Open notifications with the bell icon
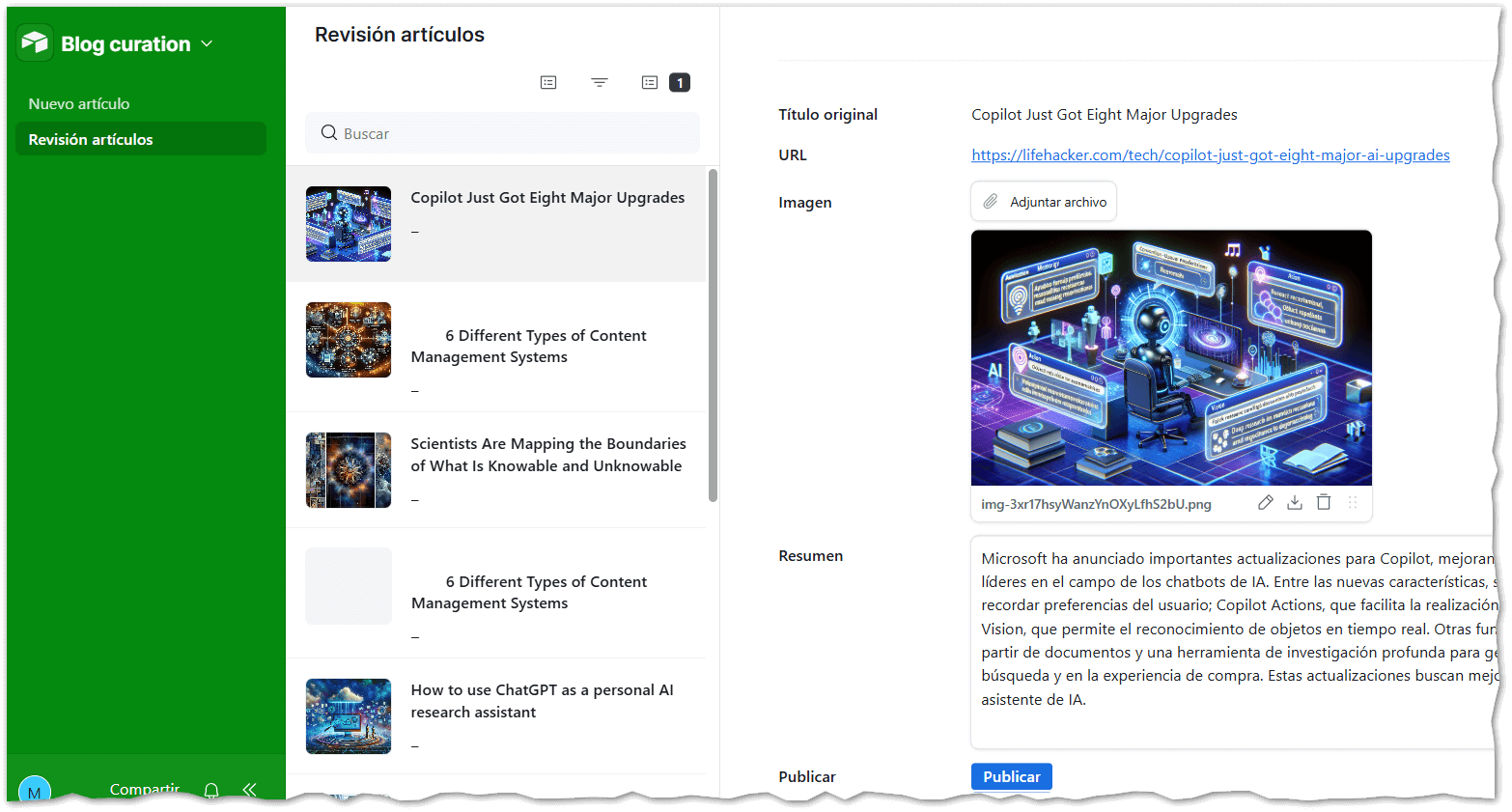This screenshot has height=812, width=1512. point(211,790)
